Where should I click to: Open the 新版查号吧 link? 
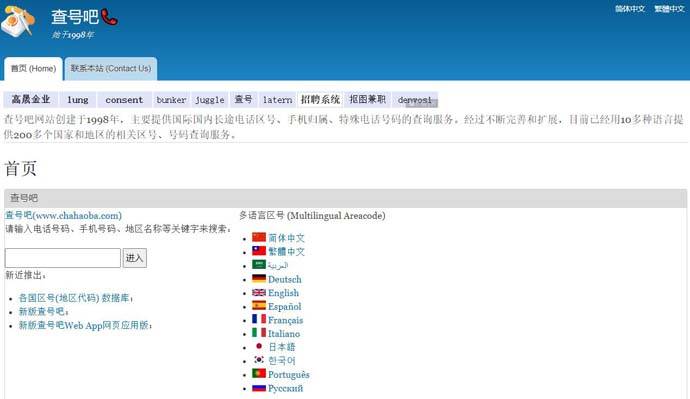click(42, 311)
